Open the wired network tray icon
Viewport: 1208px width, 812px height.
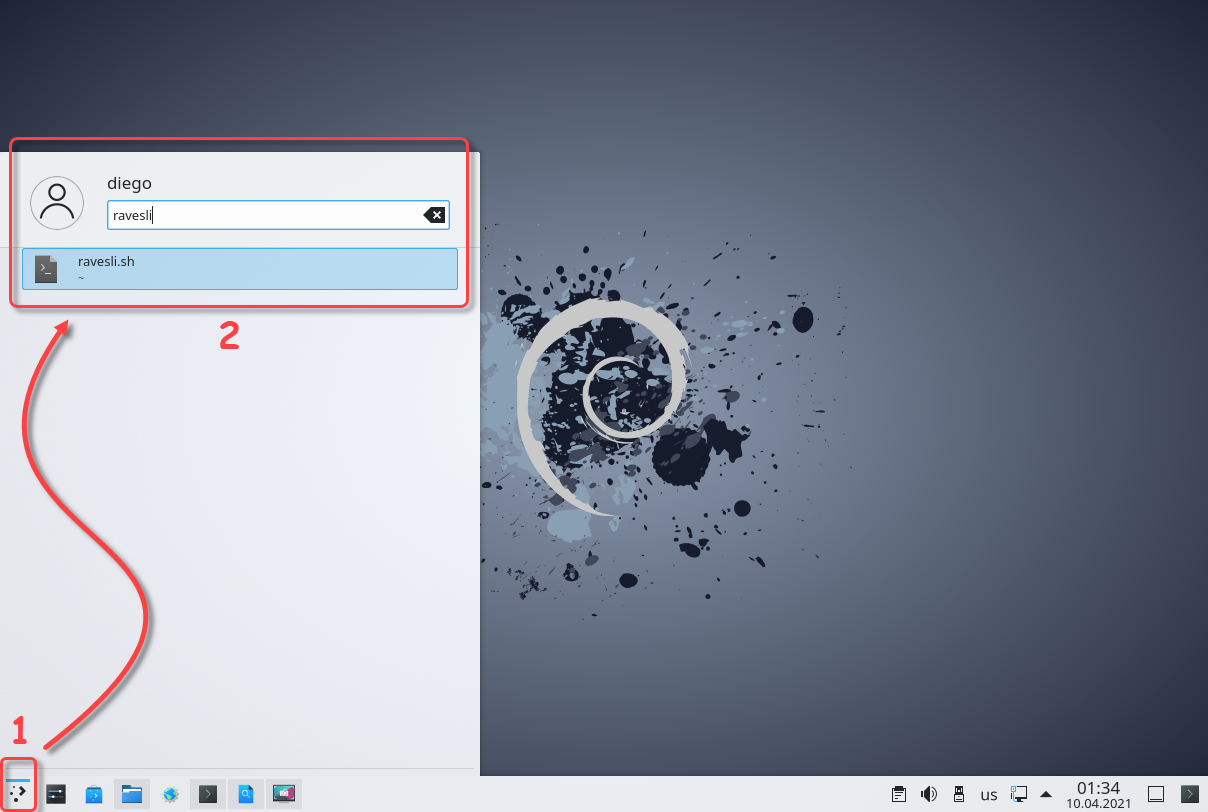(x=1019, y=795)
